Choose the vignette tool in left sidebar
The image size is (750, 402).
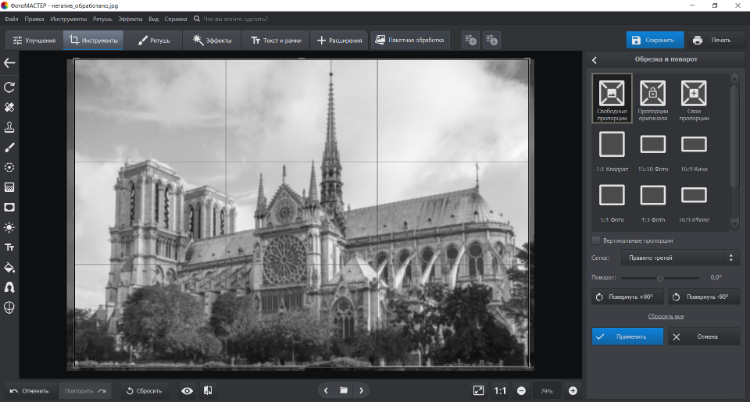click(9, 207)
